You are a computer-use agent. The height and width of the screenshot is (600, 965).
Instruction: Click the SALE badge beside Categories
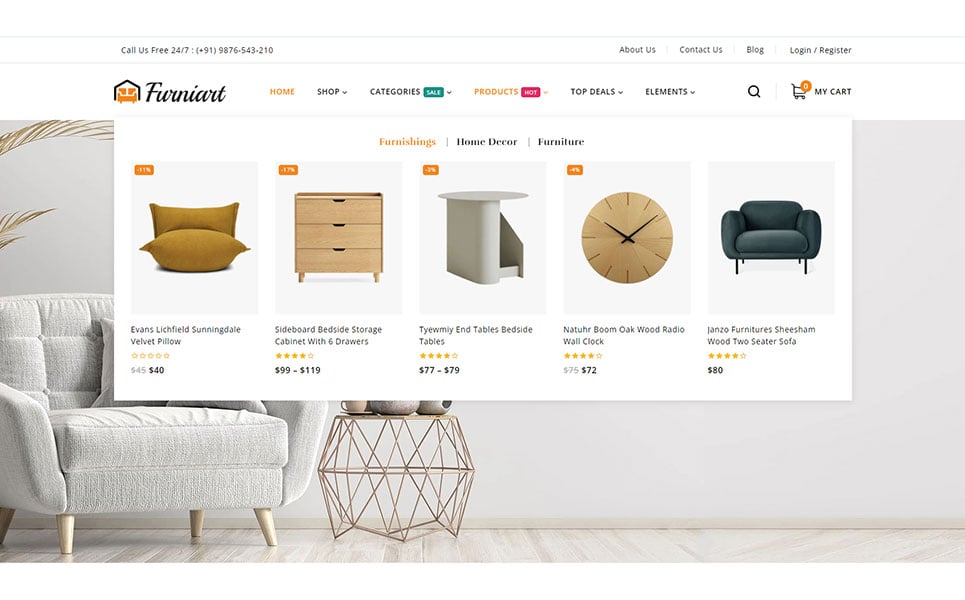tap(433, 92)
